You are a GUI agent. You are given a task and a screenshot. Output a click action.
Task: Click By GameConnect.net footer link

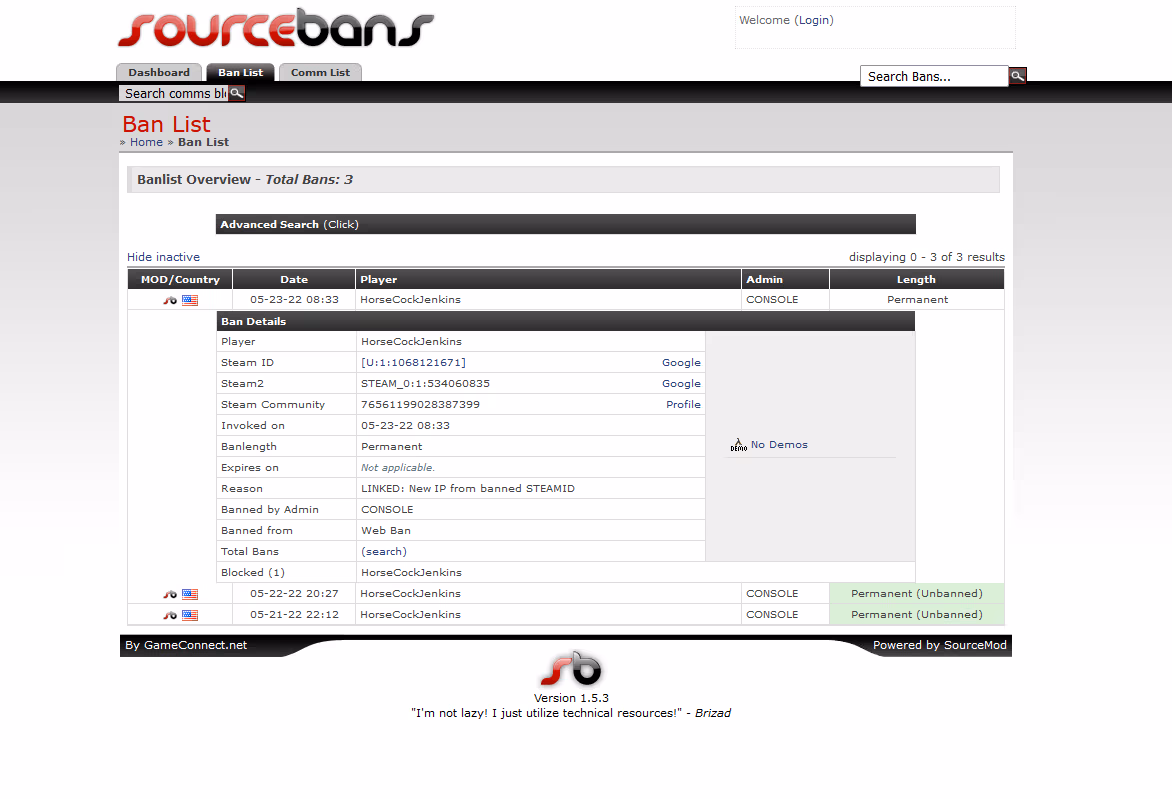click(x=186, y=645)
